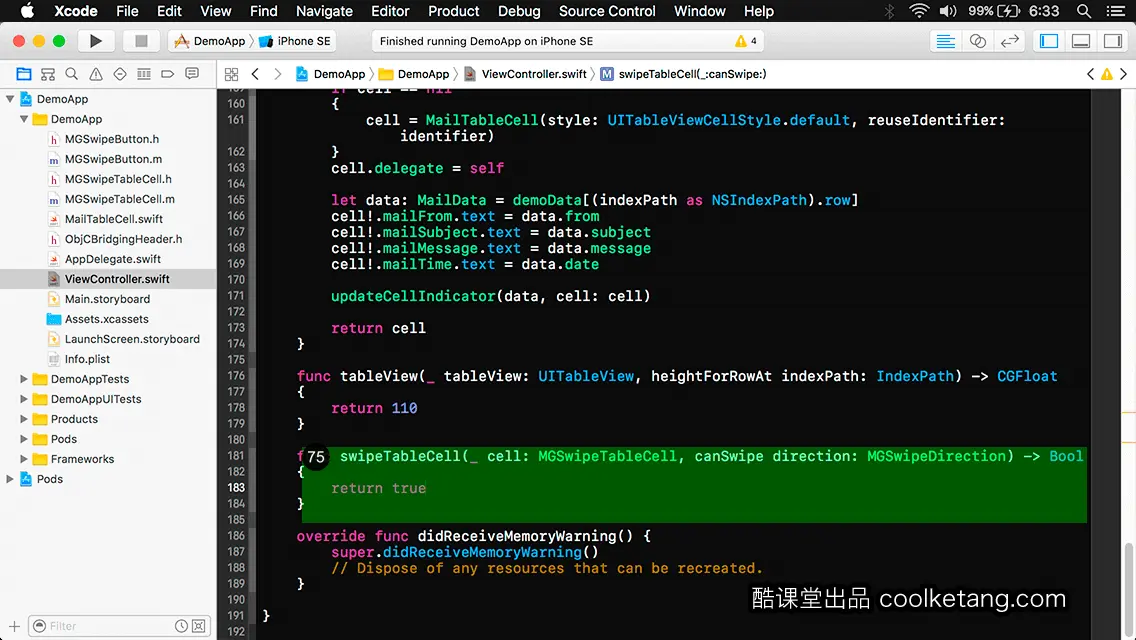This screenshot has width=1136, height=640.
Task: Open the Source Control menu
Action: pyautogui.click(x=607, y=11)
